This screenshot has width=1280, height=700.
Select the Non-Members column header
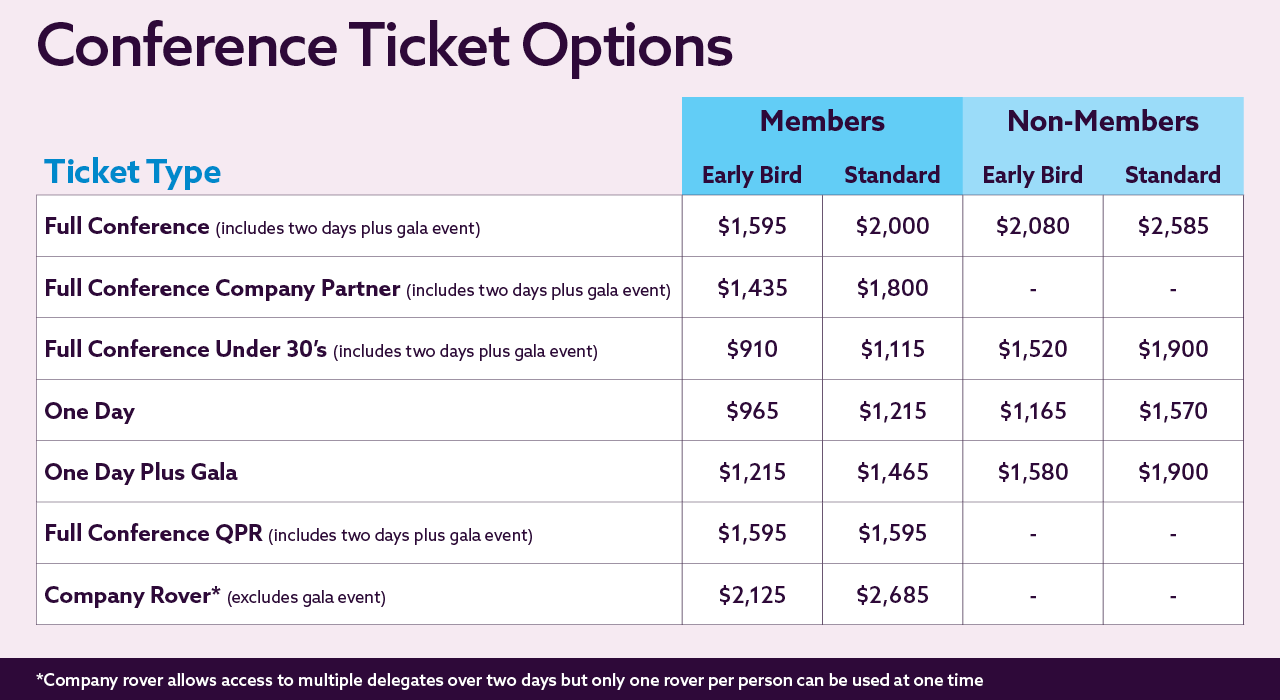(1103, 122)
